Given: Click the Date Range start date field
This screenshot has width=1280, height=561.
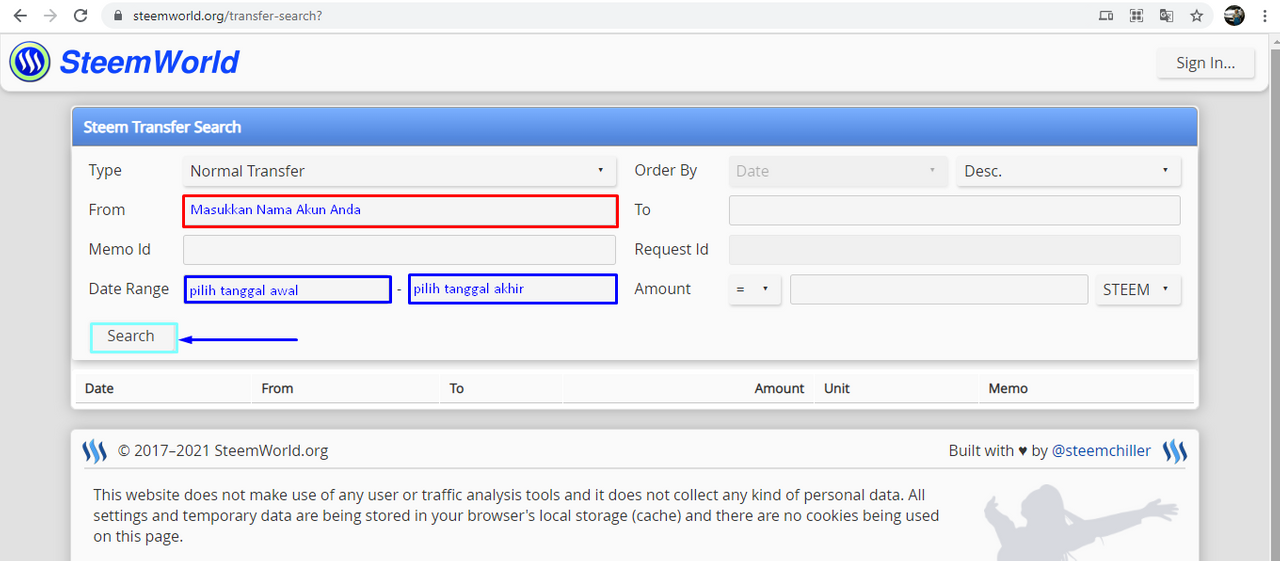Looking at the screenshot, I should (288, 290).
